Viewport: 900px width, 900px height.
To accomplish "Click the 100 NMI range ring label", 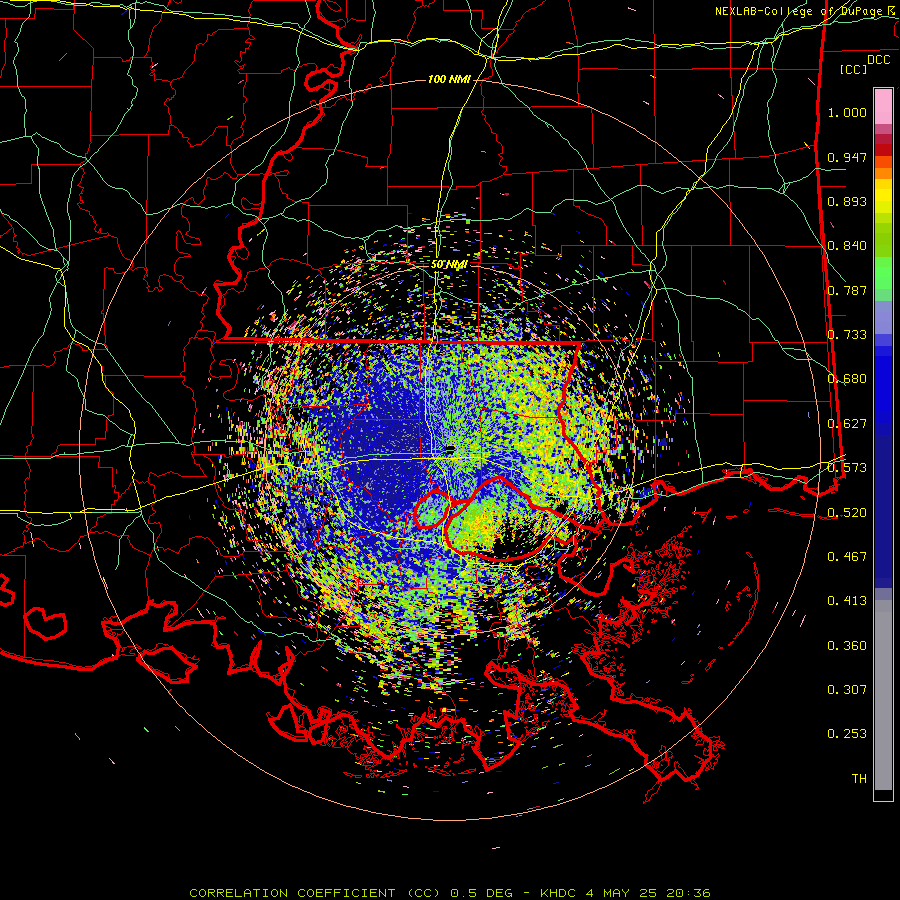I will click(x=449, y=79).
